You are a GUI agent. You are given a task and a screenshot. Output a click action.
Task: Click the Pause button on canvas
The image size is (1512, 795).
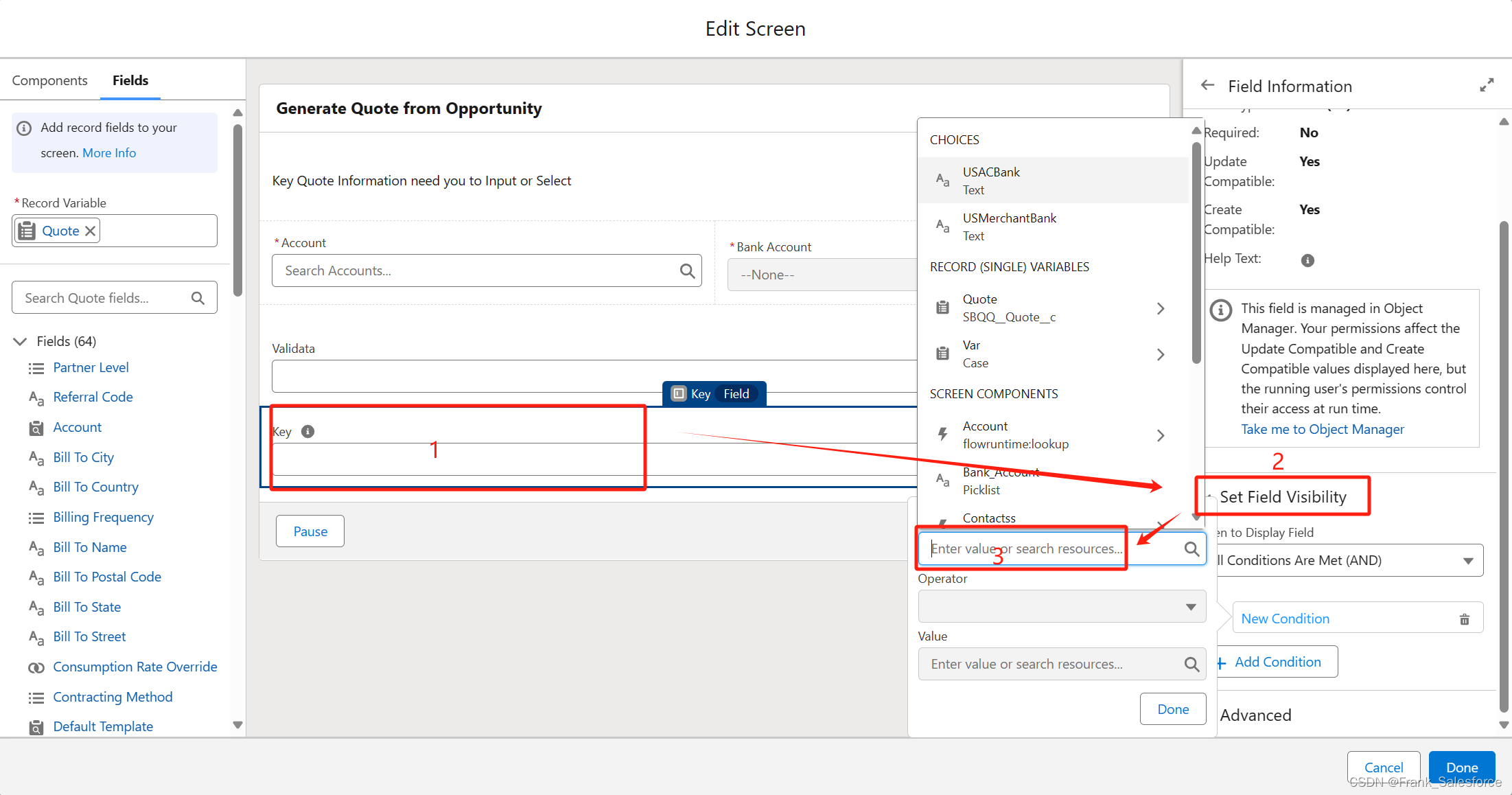click(x=310, y=531)
